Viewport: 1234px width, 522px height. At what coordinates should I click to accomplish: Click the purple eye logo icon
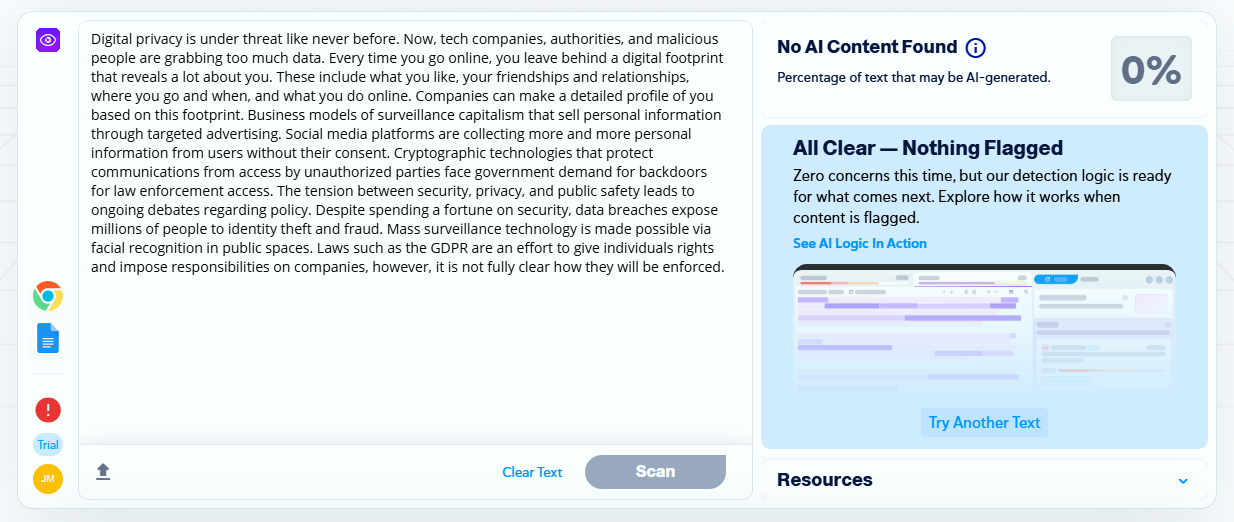(48, 40)
